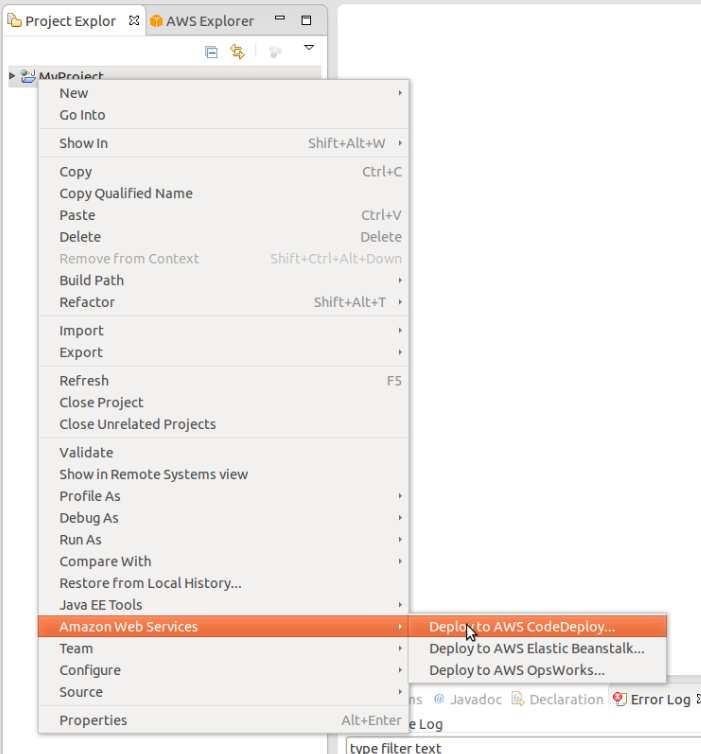
Task: Select Refresh in the context menu
Action: point(224,380)
